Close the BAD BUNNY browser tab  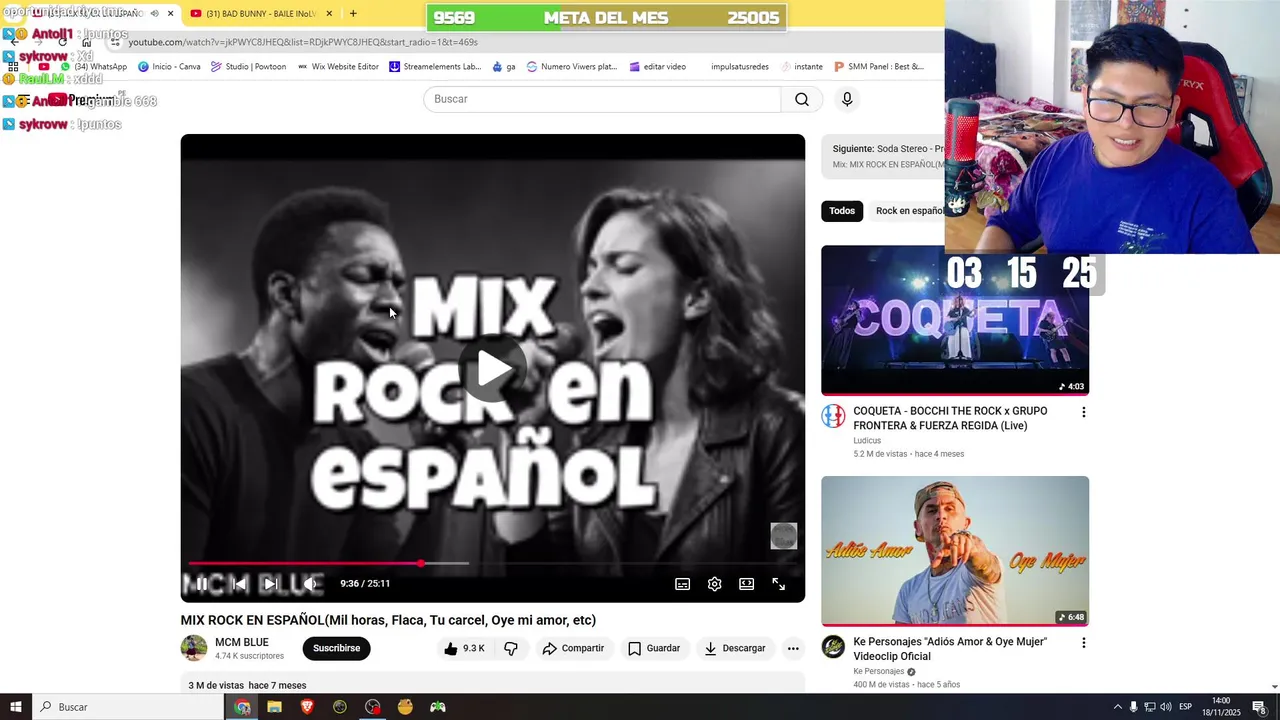click(329, 14)
